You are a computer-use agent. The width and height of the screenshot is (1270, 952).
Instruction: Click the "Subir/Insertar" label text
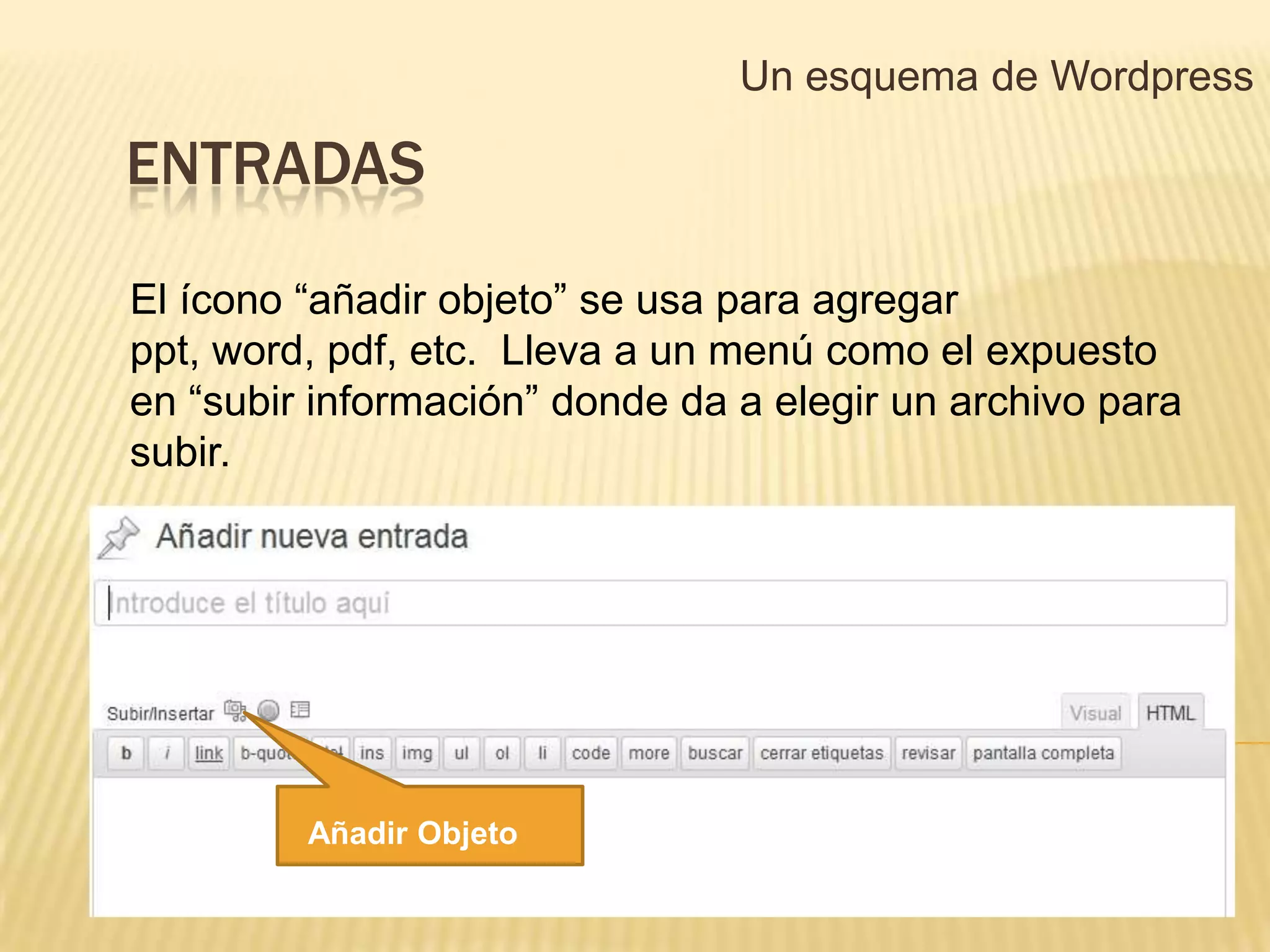coord(160,714)
